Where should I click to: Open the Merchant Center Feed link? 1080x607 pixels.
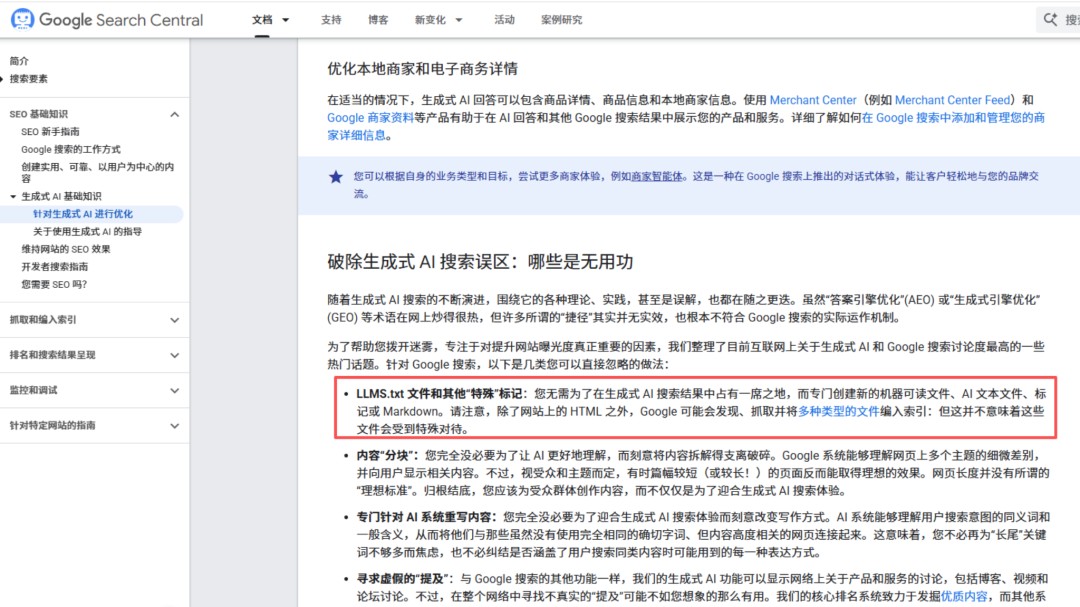[953, 100]
